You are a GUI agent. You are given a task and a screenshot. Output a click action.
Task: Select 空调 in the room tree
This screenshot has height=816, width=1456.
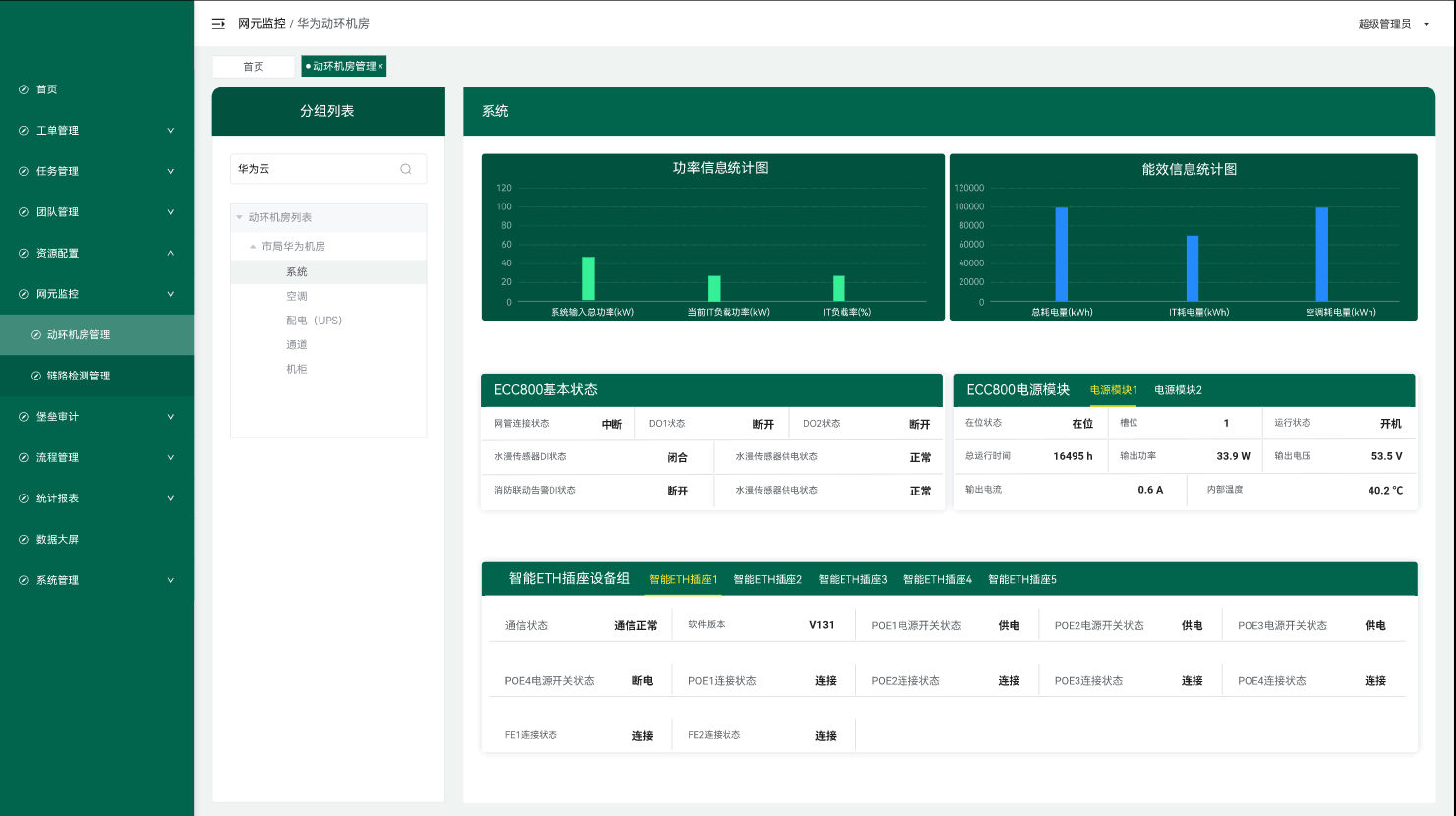297,296
